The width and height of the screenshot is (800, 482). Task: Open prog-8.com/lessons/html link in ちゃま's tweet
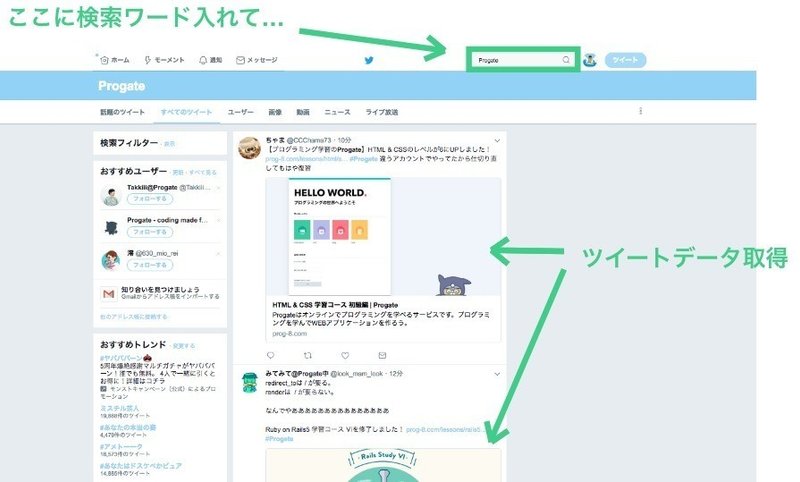tap(306, 159)
